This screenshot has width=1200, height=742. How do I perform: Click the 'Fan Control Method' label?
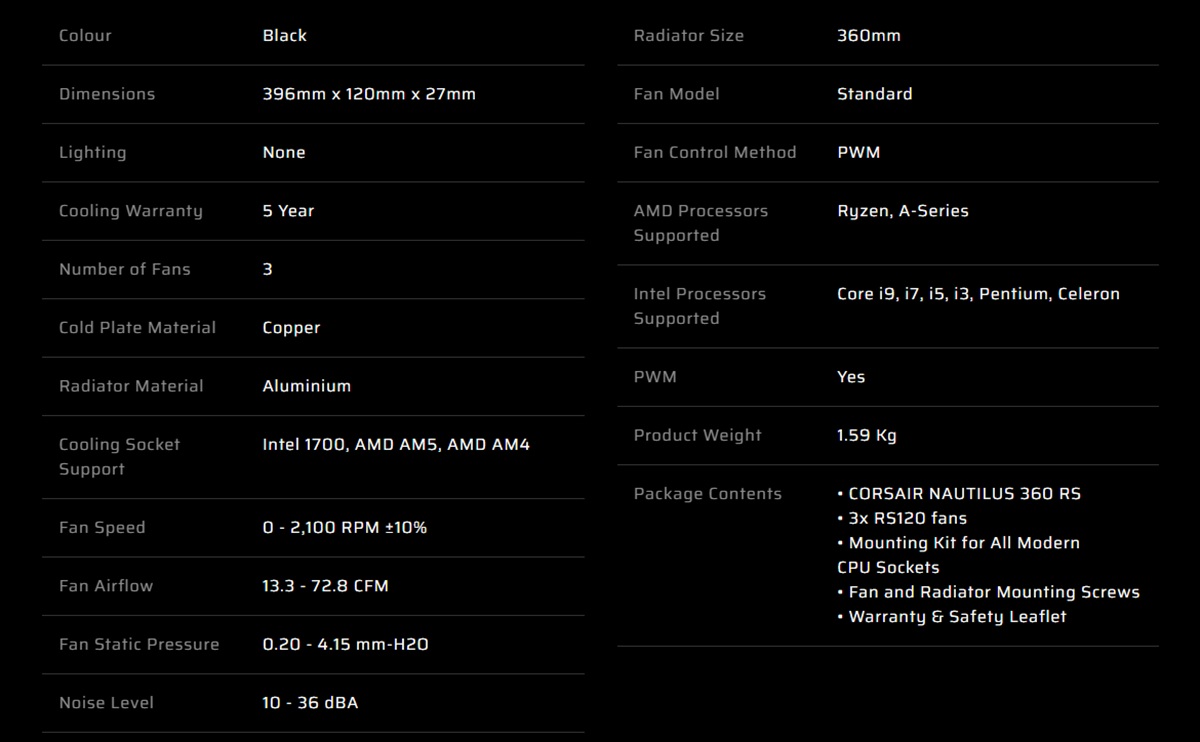click(716, 153)
